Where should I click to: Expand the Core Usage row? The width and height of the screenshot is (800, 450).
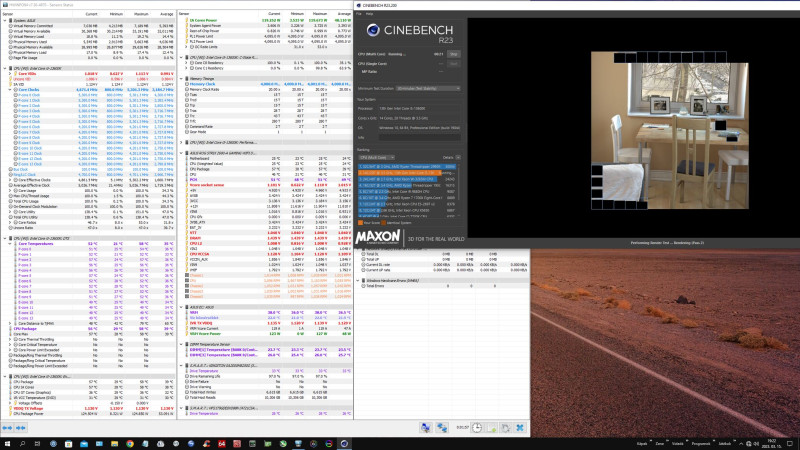pyautogui.click(x=10, y=191)
